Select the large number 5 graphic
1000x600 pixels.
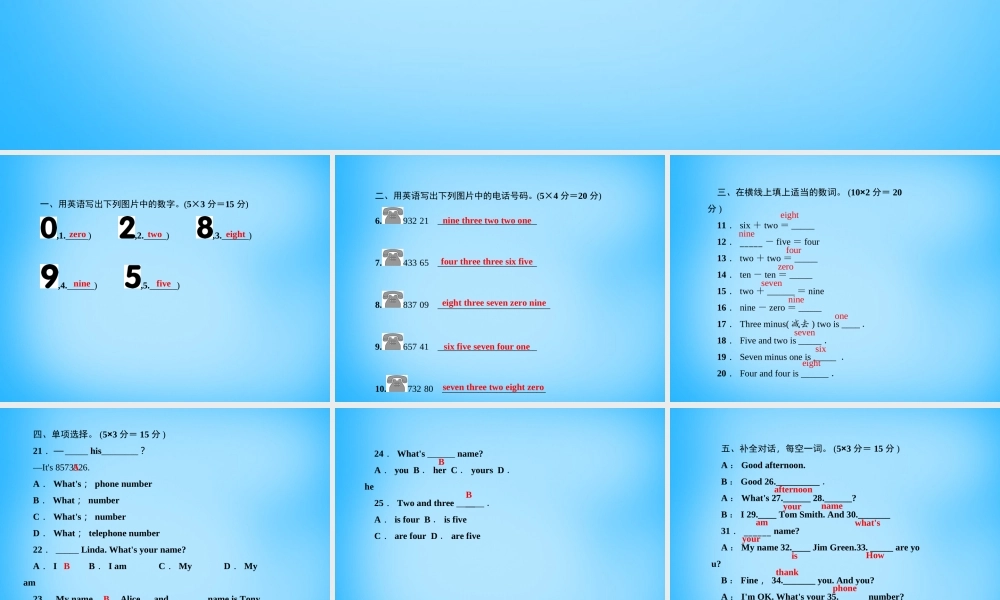tap(132, 277)
